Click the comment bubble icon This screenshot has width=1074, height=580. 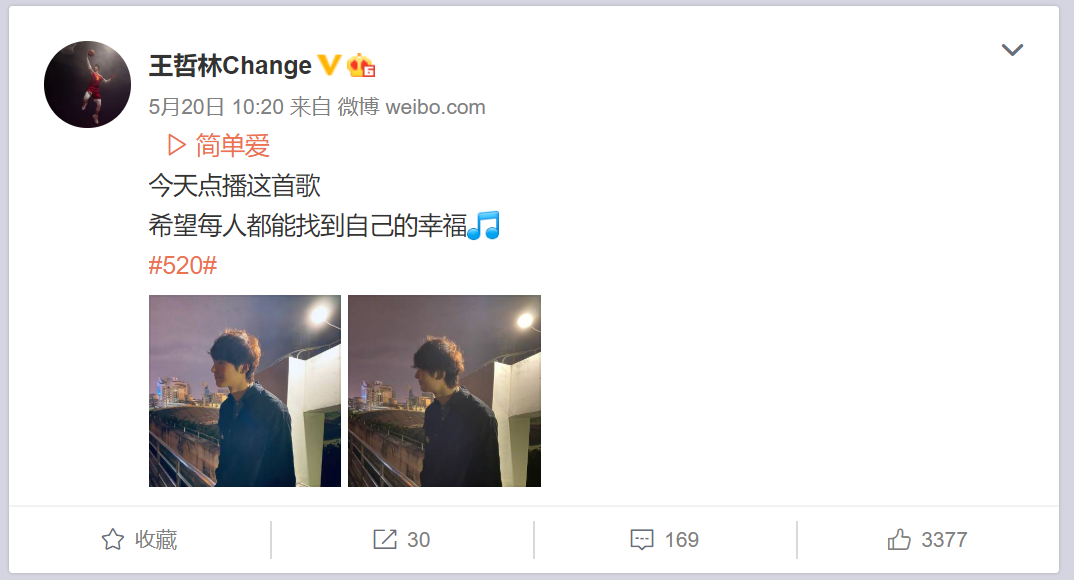click(642, 540)
